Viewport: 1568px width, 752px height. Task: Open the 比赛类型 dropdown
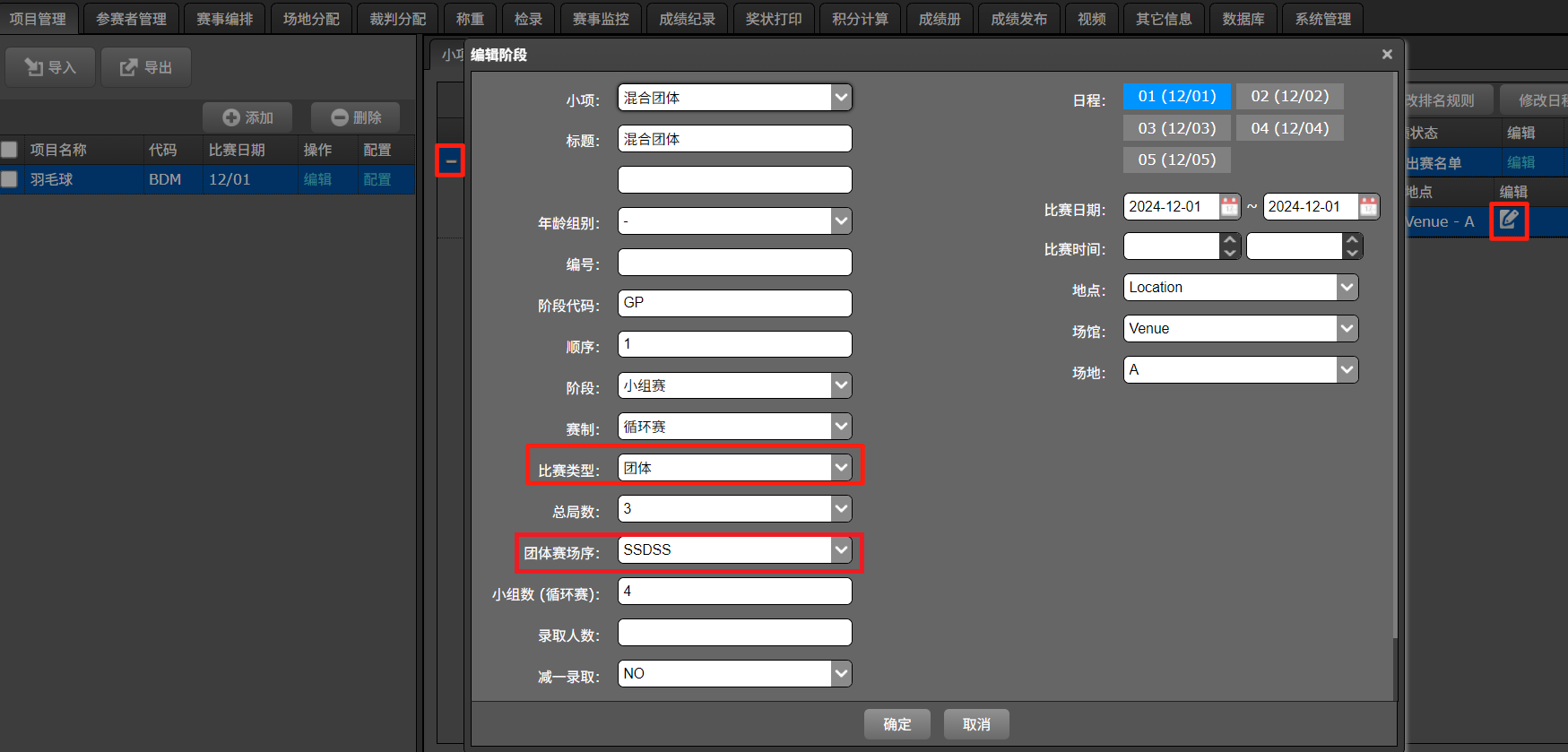point(840,468)
